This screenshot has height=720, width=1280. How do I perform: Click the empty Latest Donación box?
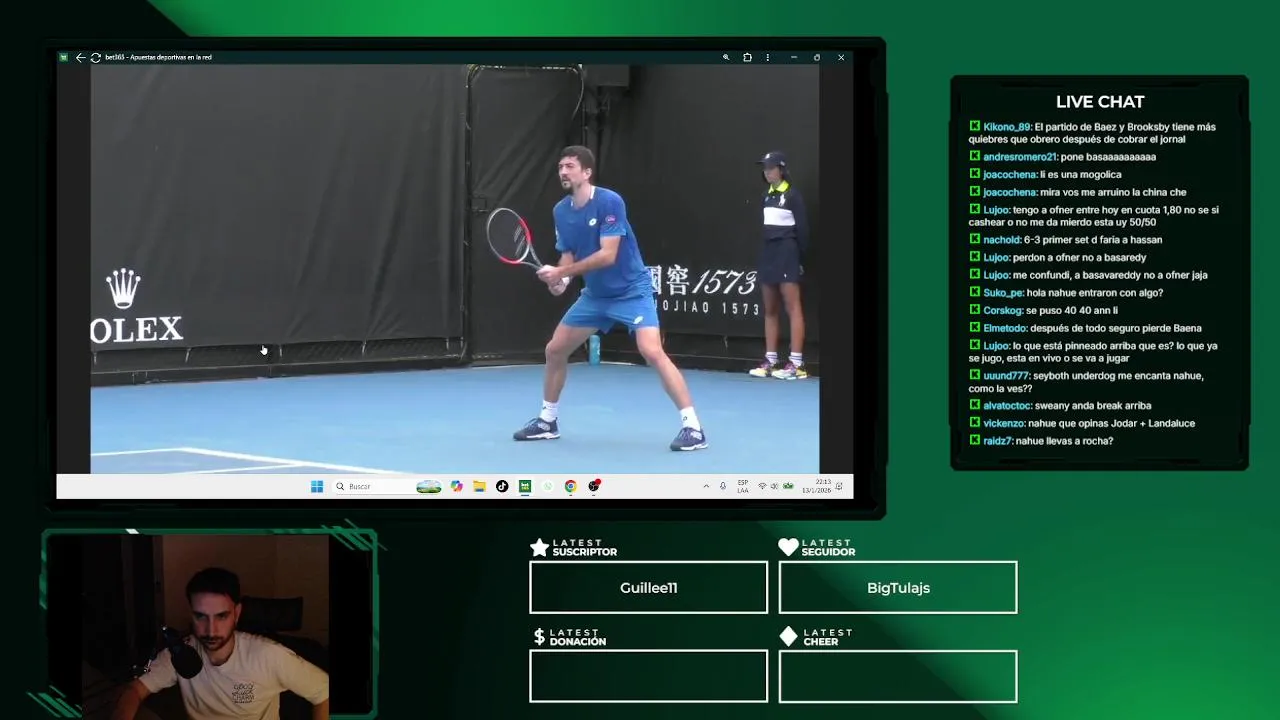pyautogui.click(x=648, y=677)
